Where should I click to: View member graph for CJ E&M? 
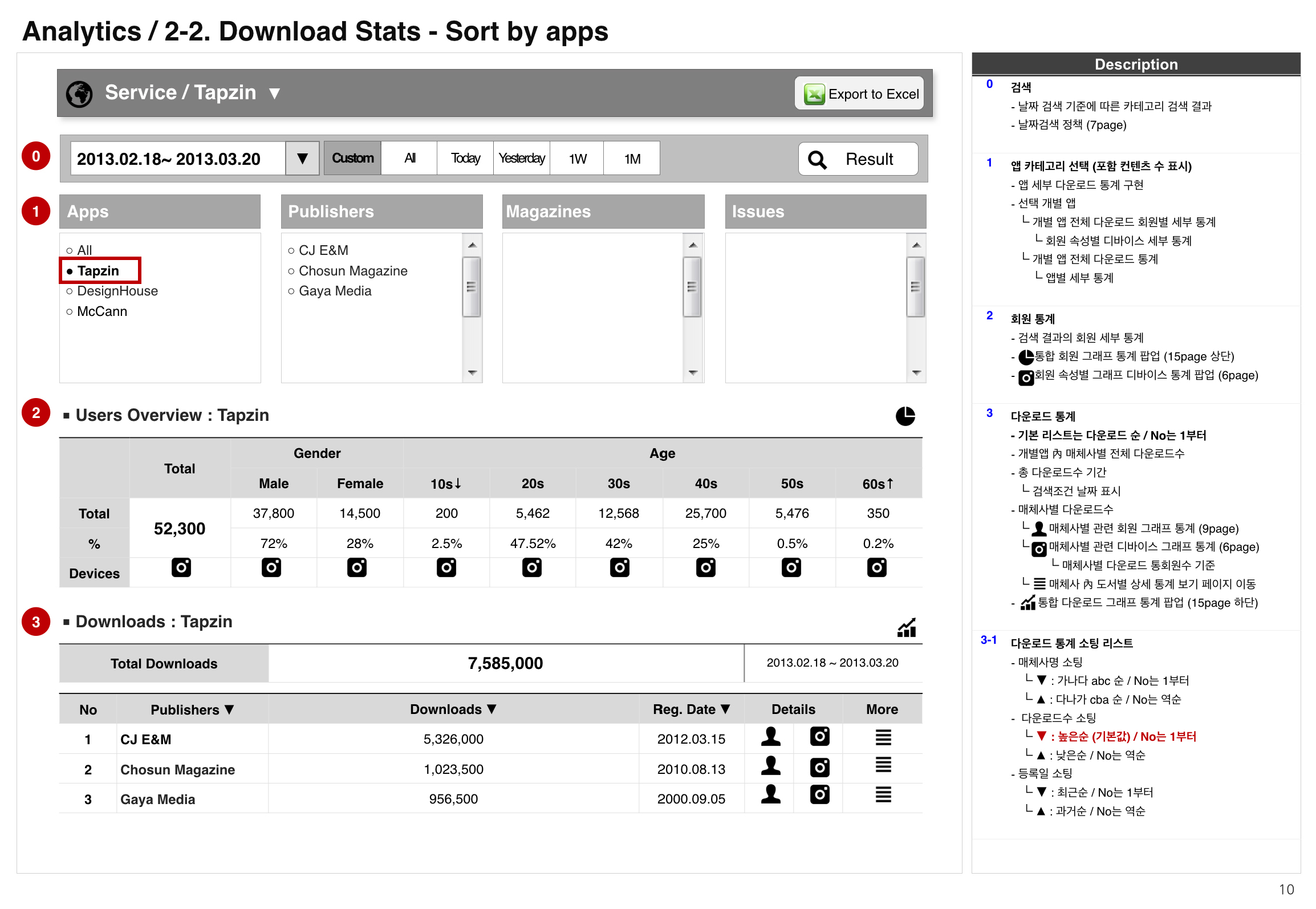point(771,737)
